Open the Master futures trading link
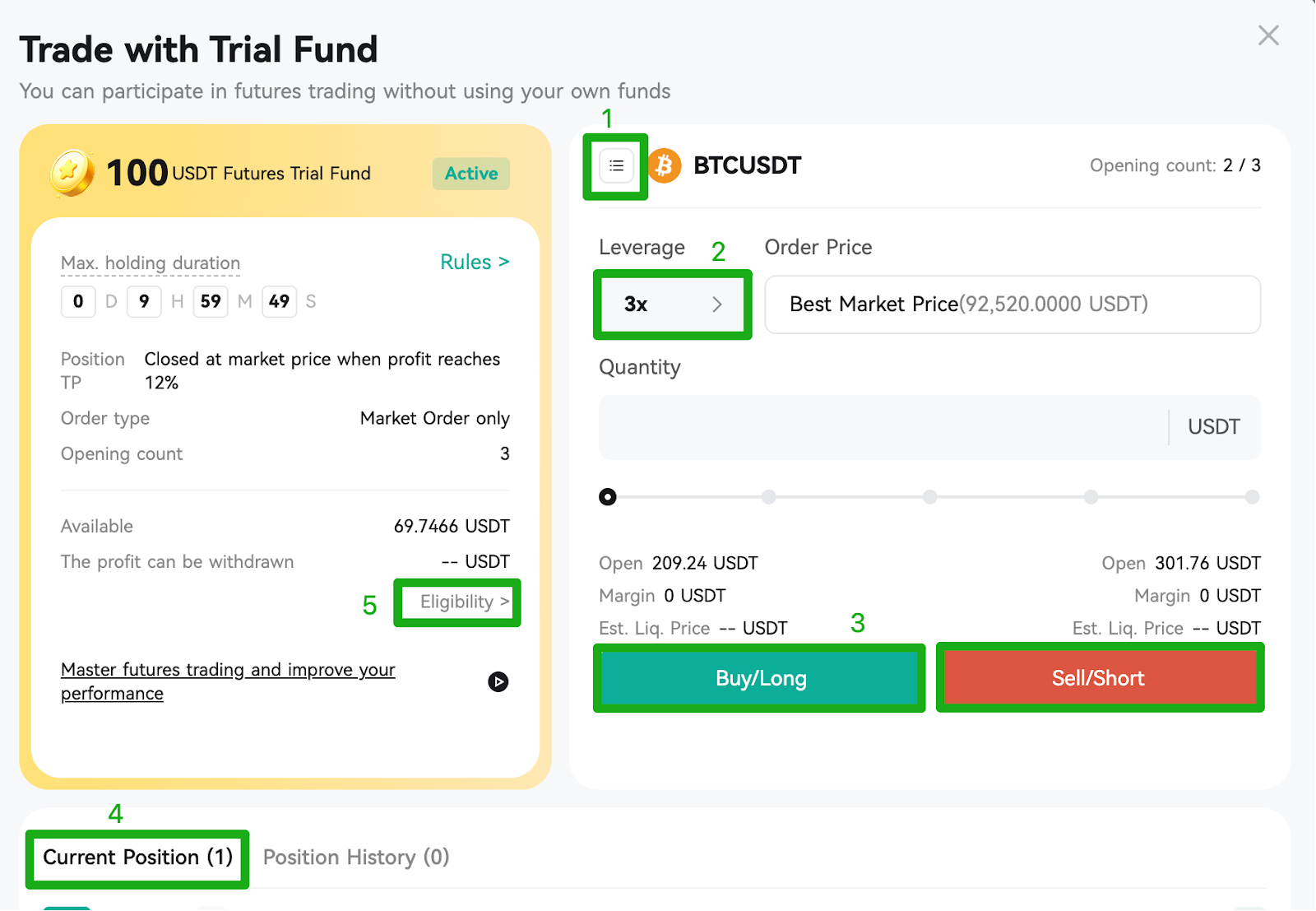Screen dimensions: 1316x911 click(x=228, y=681)
